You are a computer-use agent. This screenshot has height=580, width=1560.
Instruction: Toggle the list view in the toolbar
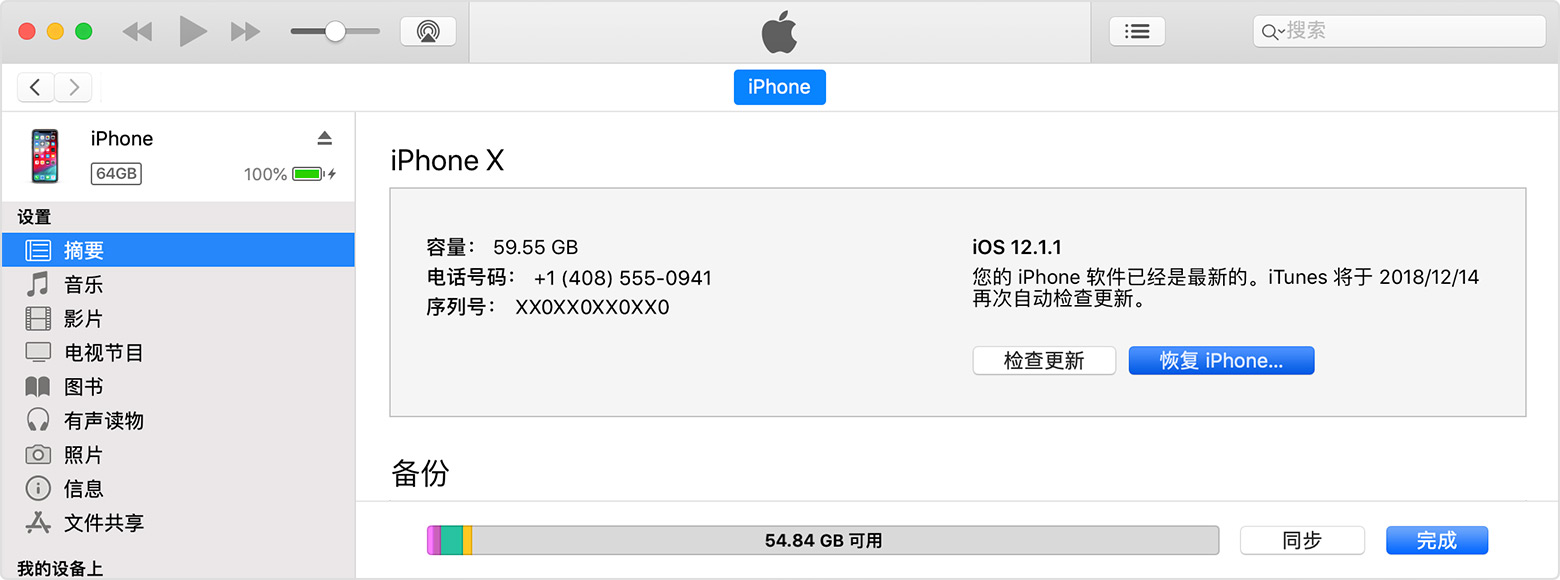coord(1137,31)
